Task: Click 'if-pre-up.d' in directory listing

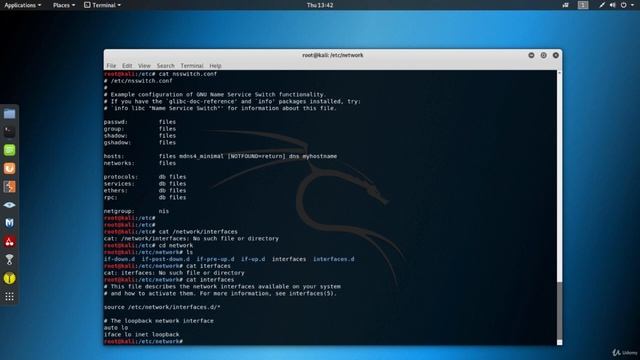Action: [216, 259]
